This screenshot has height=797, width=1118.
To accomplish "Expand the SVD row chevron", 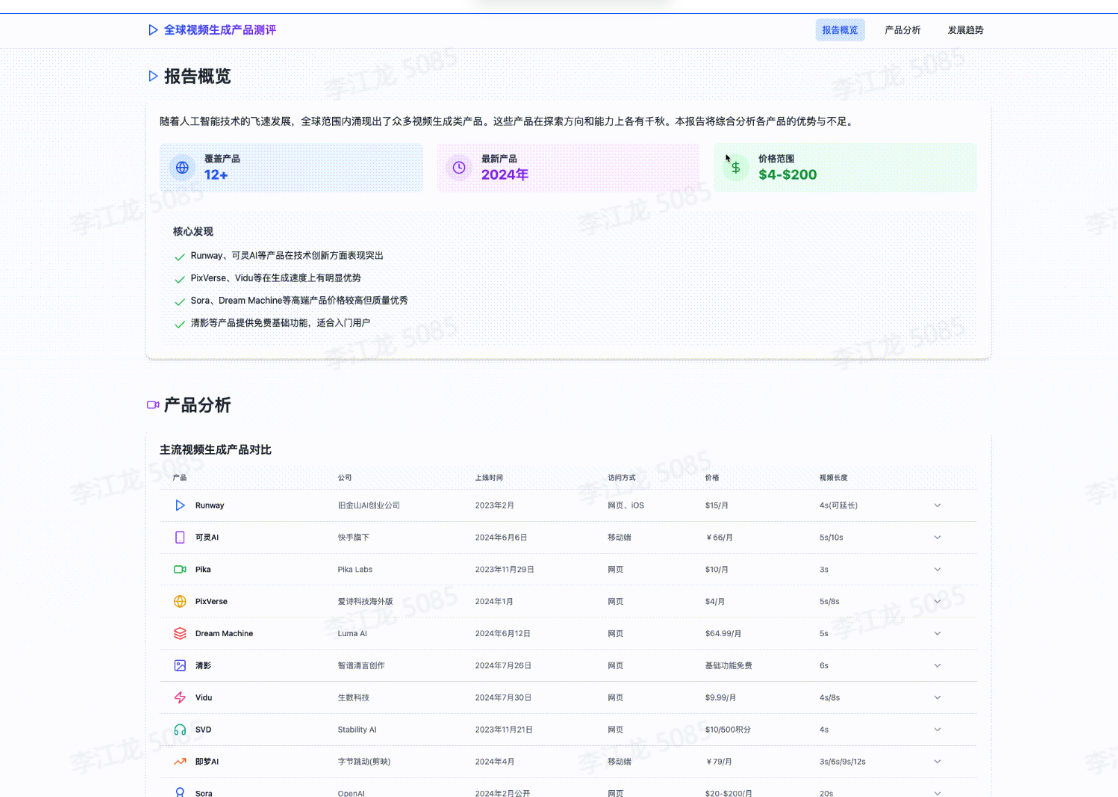I will pyautogui.click(x=938, y=729).
